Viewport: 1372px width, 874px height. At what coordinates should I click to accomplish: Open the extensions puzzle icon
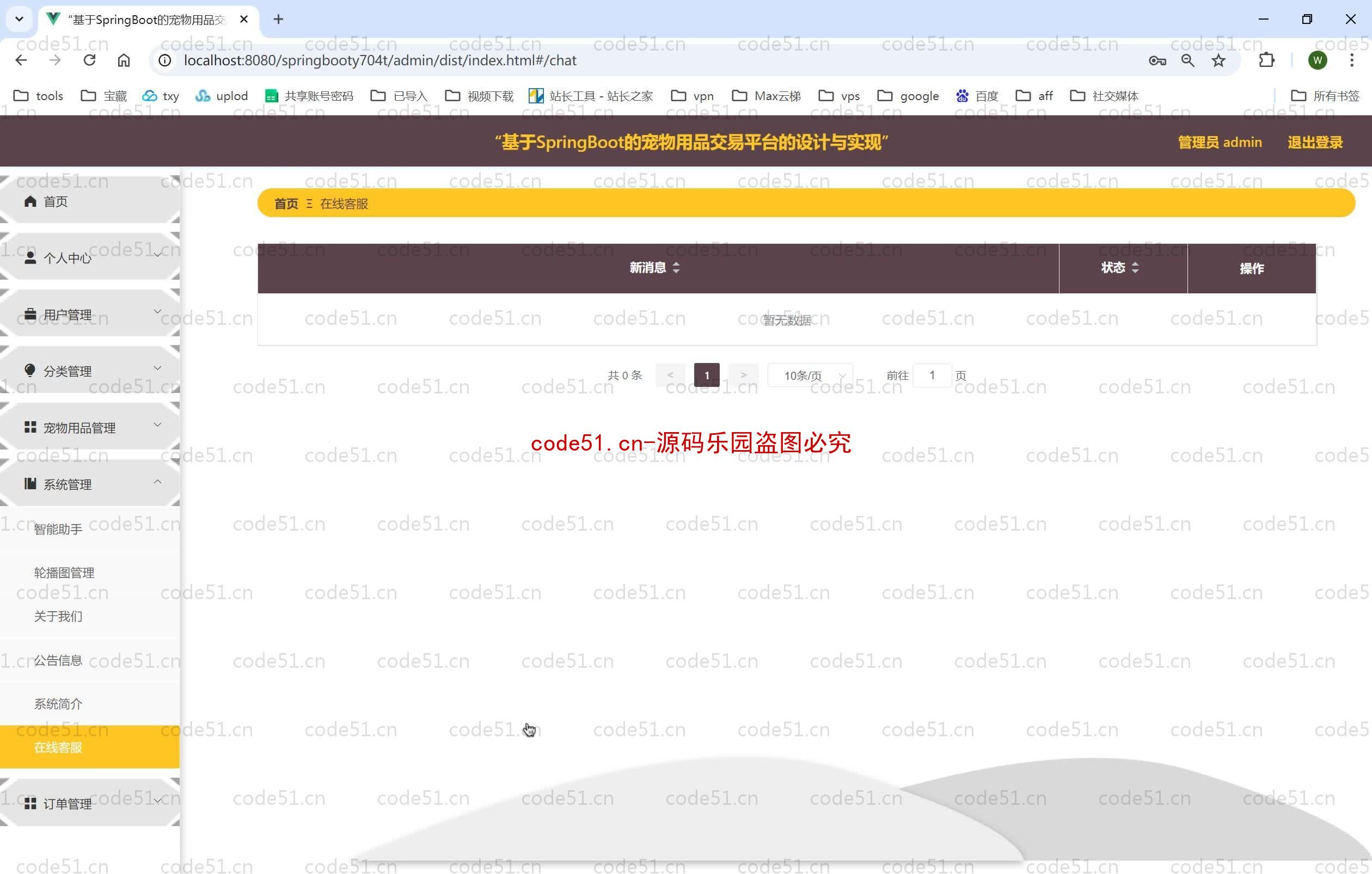click(x=1266, y=60)
